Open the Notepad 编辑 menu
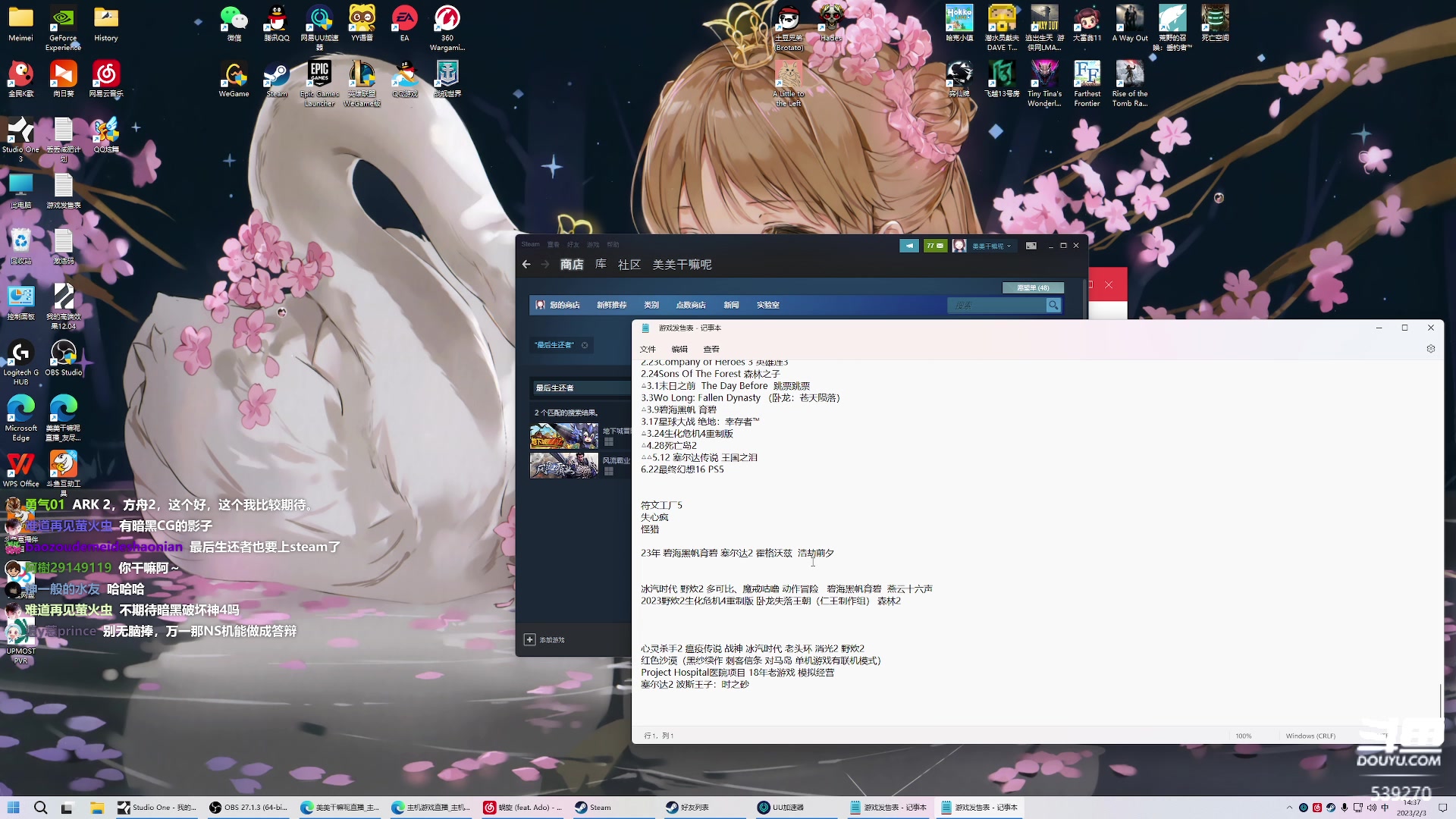 click(679, 350)
